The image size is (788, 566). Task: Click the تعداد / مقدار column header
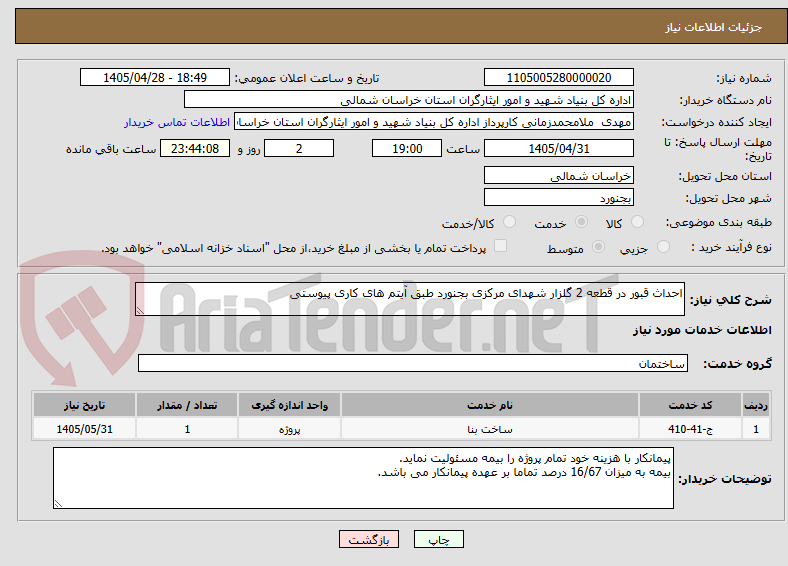point(187,405)
